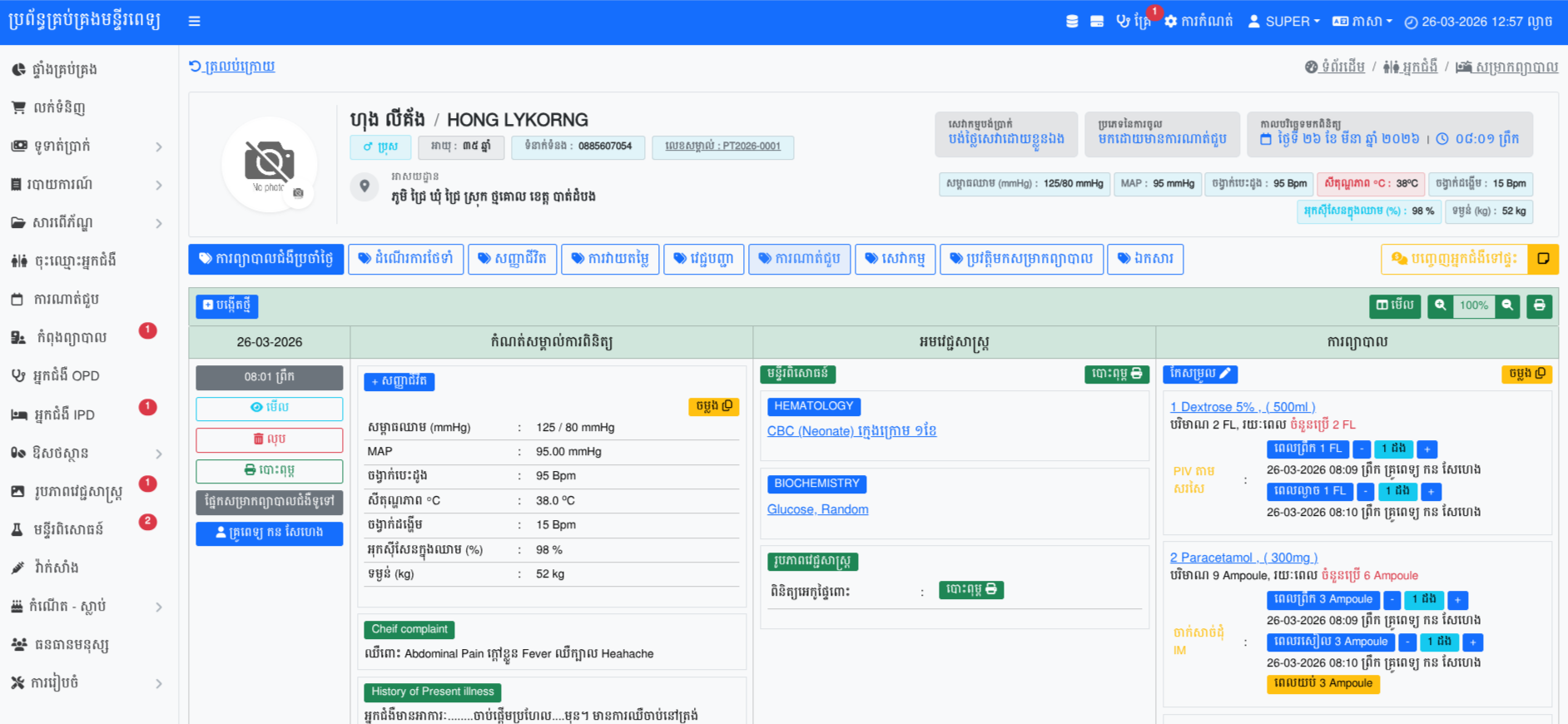1568x724 pixels.
Task: Open the language dropdown in the top bar
Action: tap(1362, 22)
